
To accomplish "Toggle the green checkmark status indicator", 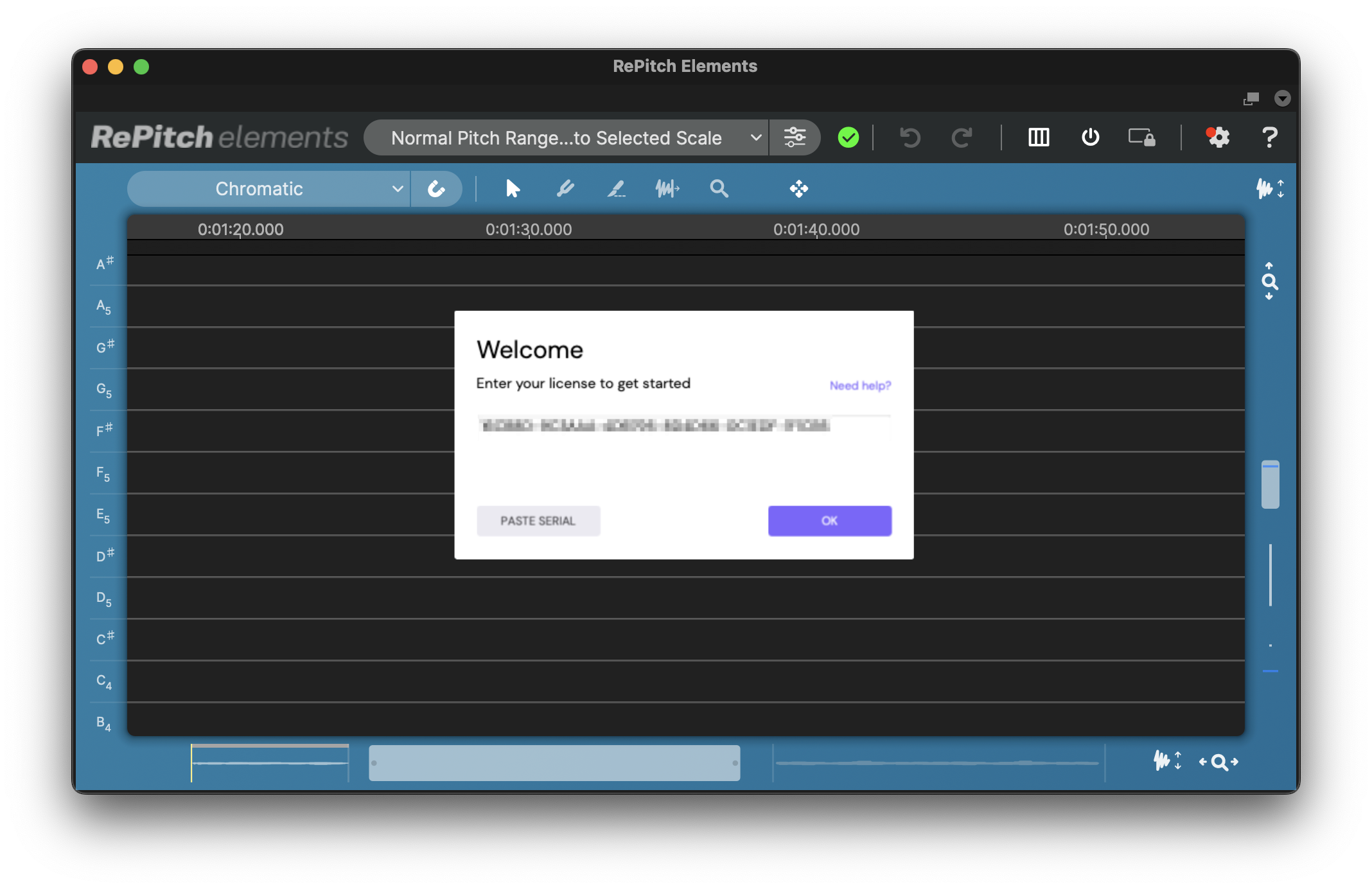I will (x=848, y=137).
